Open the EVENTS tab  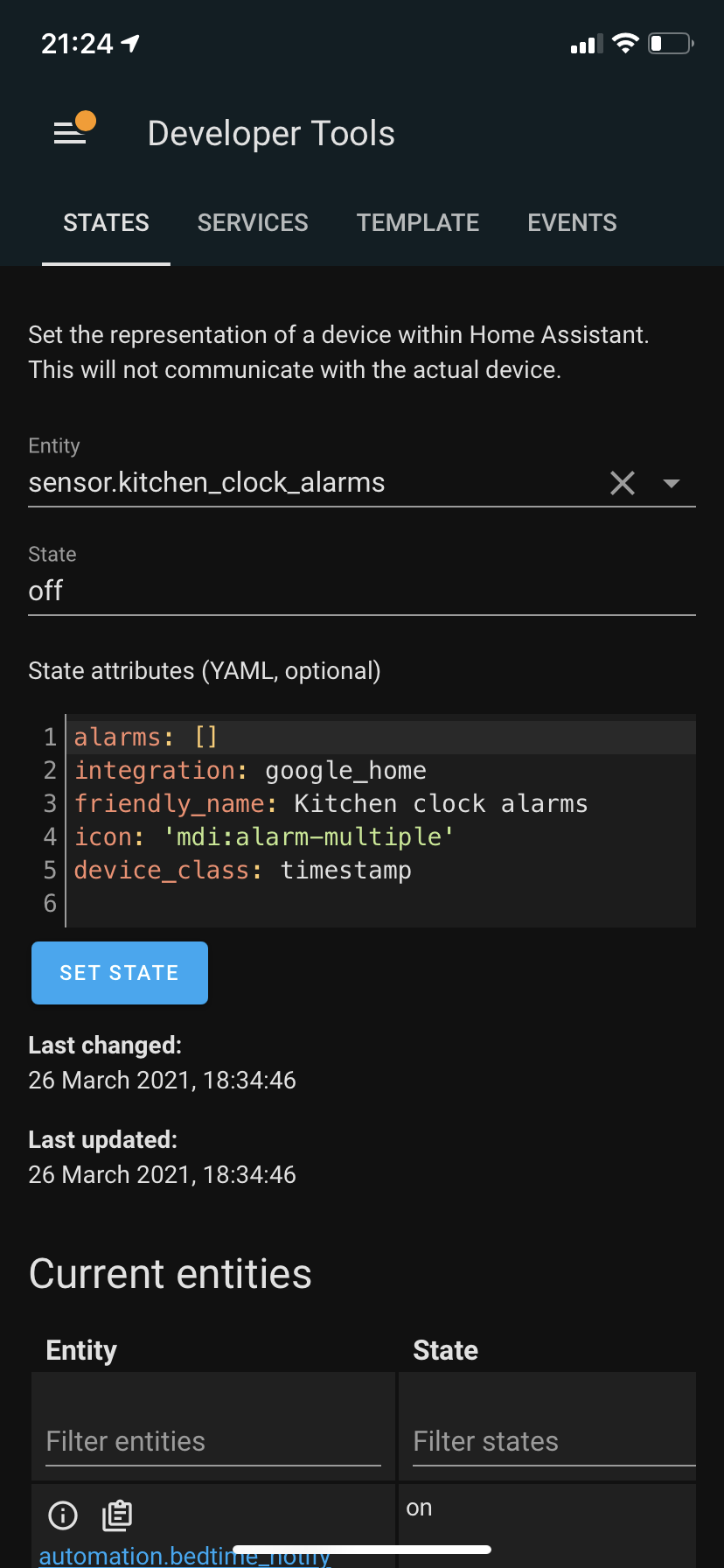tap(572, 222)
